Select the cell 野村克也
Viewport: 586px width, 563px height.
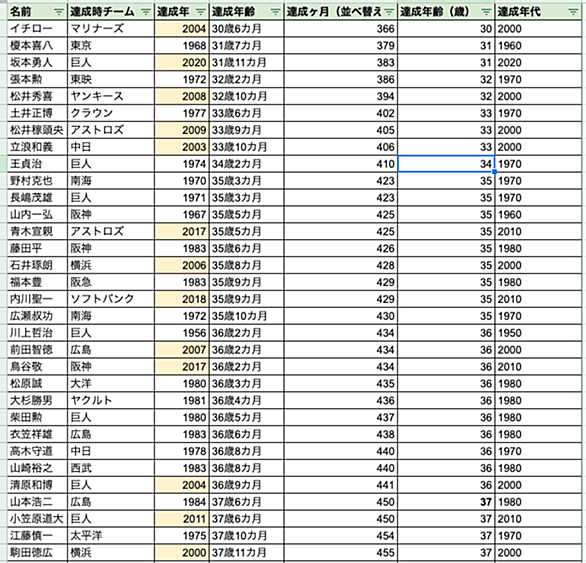click(37, 181)
